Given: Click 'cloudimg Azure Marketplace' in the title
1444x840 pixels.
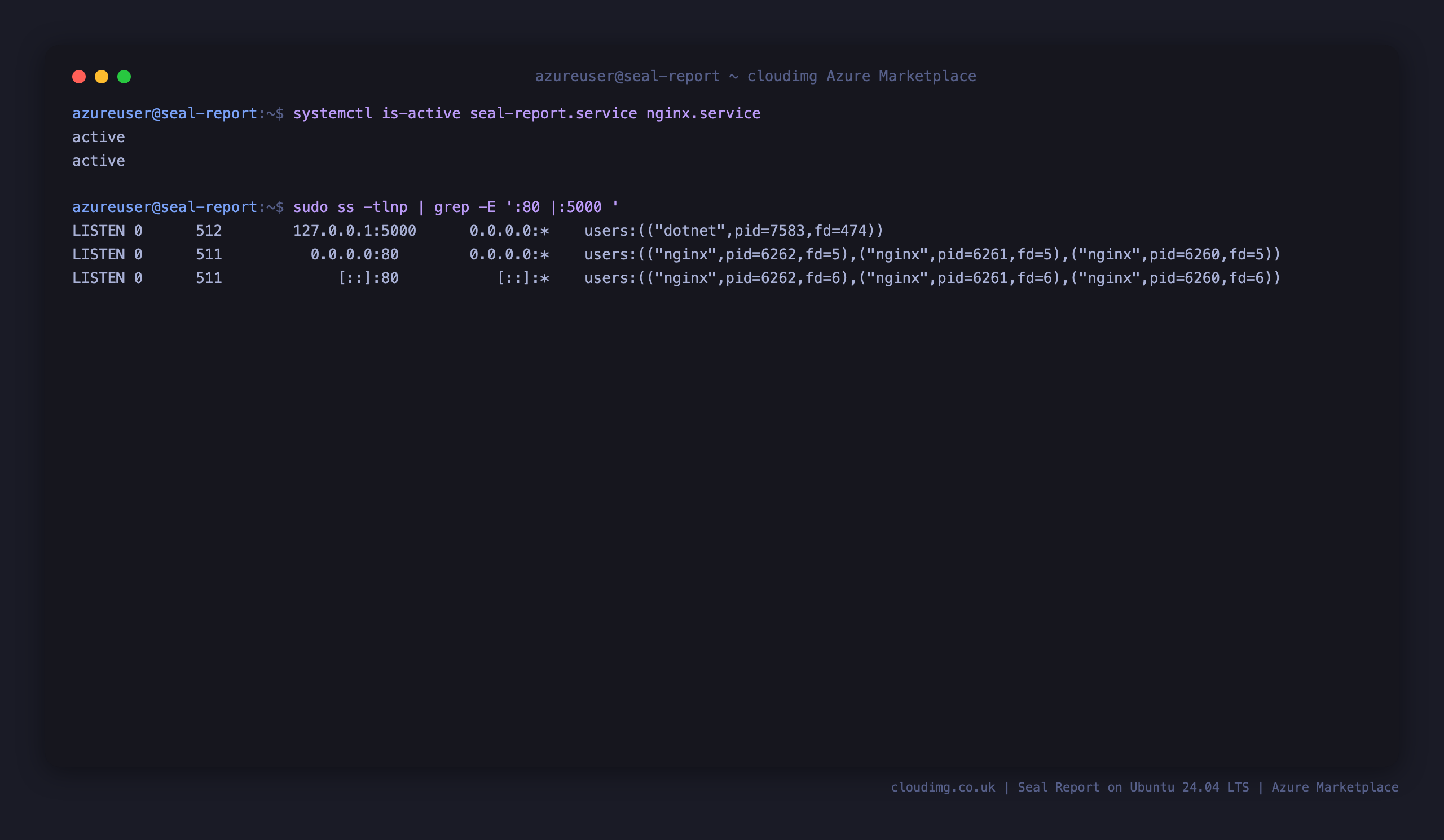Looking at the screenshot, I should pos(862,76).
